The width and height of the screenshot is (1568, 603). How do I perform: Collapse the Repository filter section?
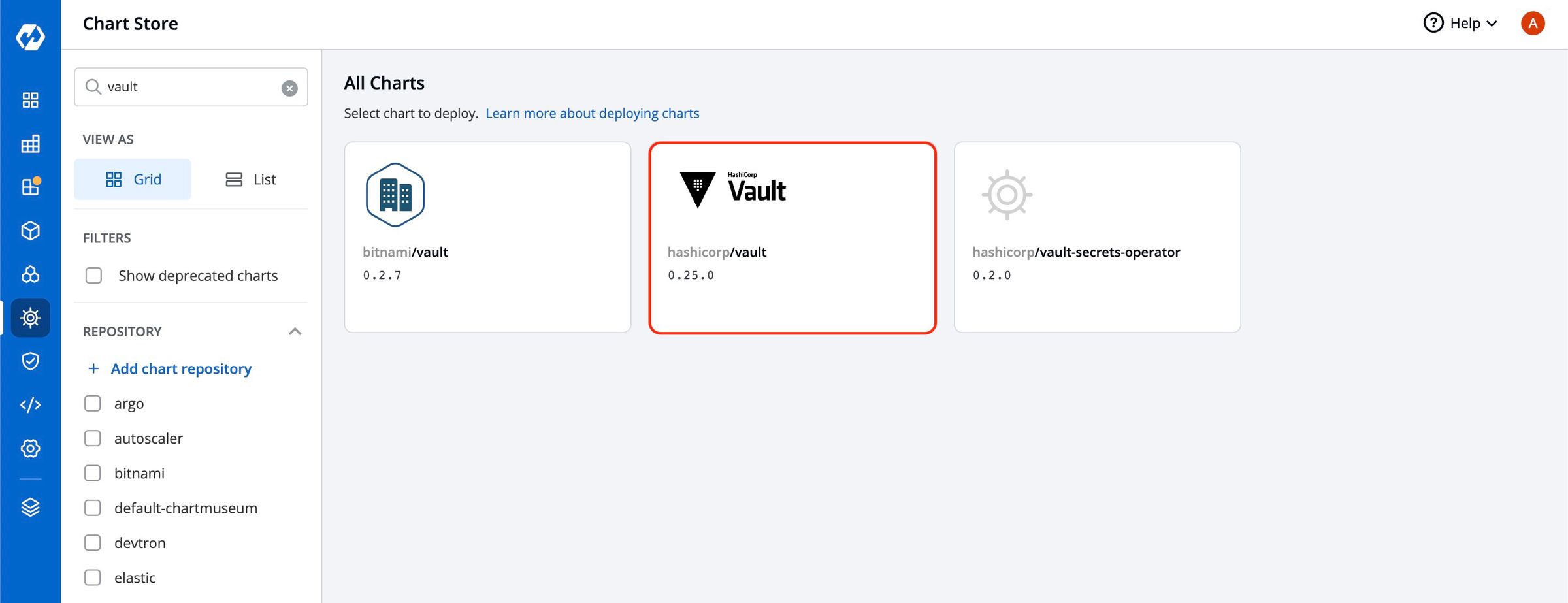[x=295, y=331]
